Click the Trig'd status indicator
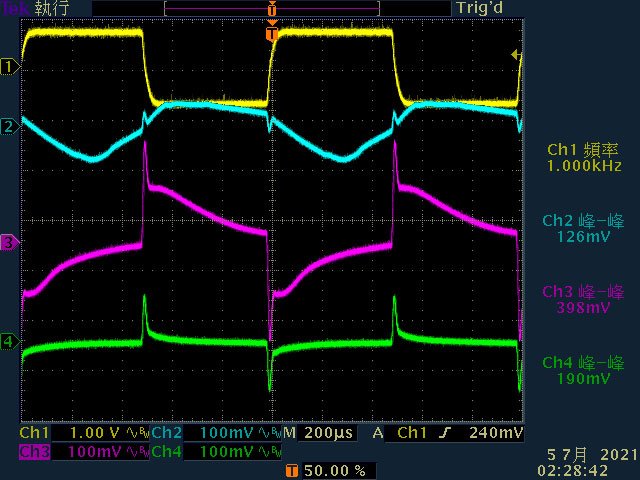This screenshot has height=480, width=640. tap(480, 8)
